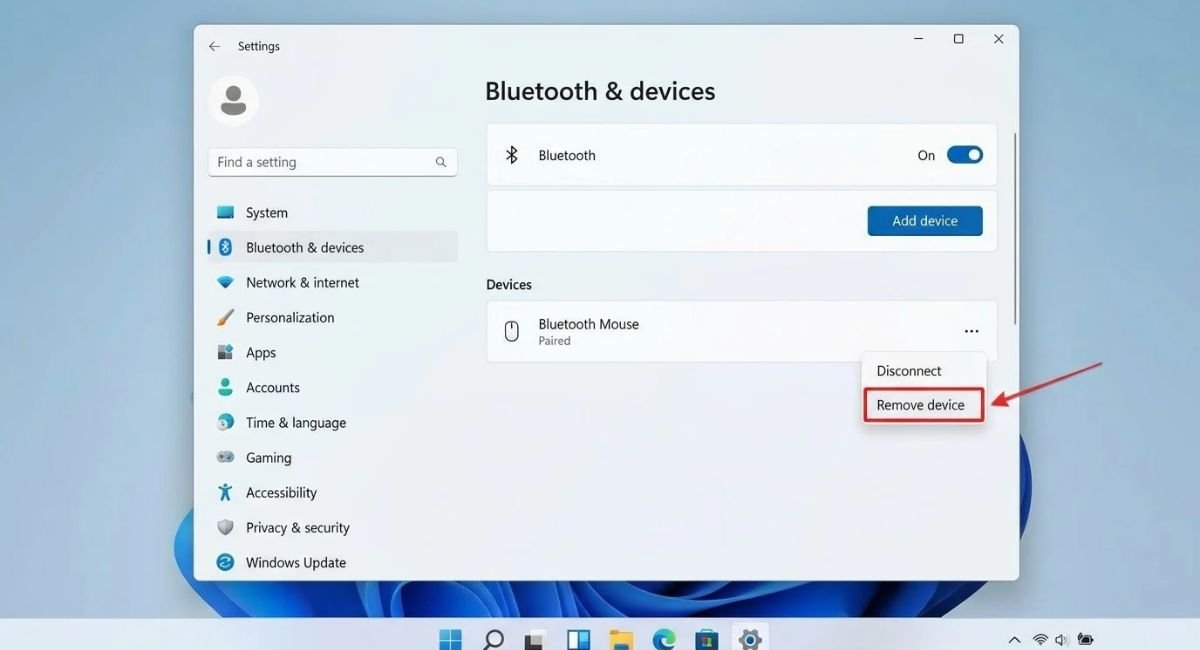The height and width of the screenshot is (650, 1200).
Task: Select Bluetooth & devices in the sidebar
Action: click(332, 248)
